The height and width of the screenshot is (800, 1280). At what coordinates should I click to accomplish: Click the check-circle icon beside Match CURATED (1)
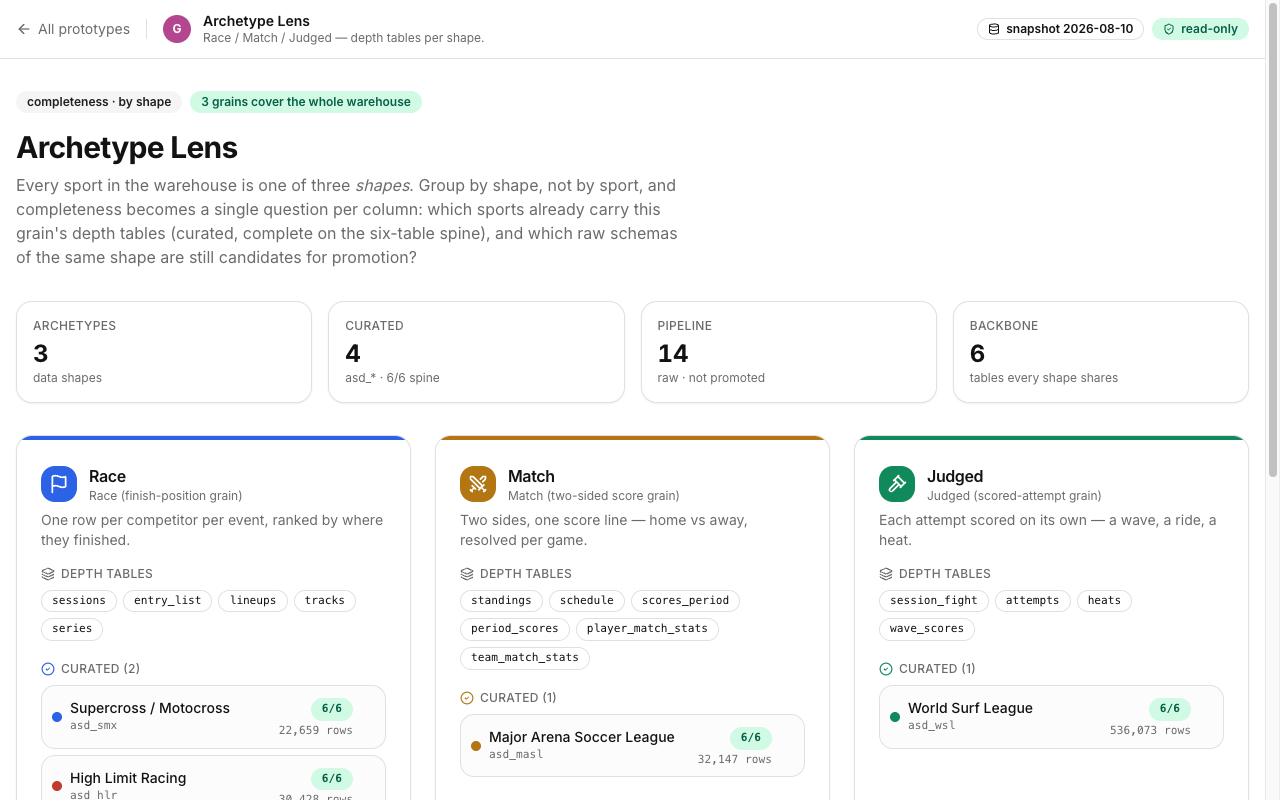[x=467, y=698]
